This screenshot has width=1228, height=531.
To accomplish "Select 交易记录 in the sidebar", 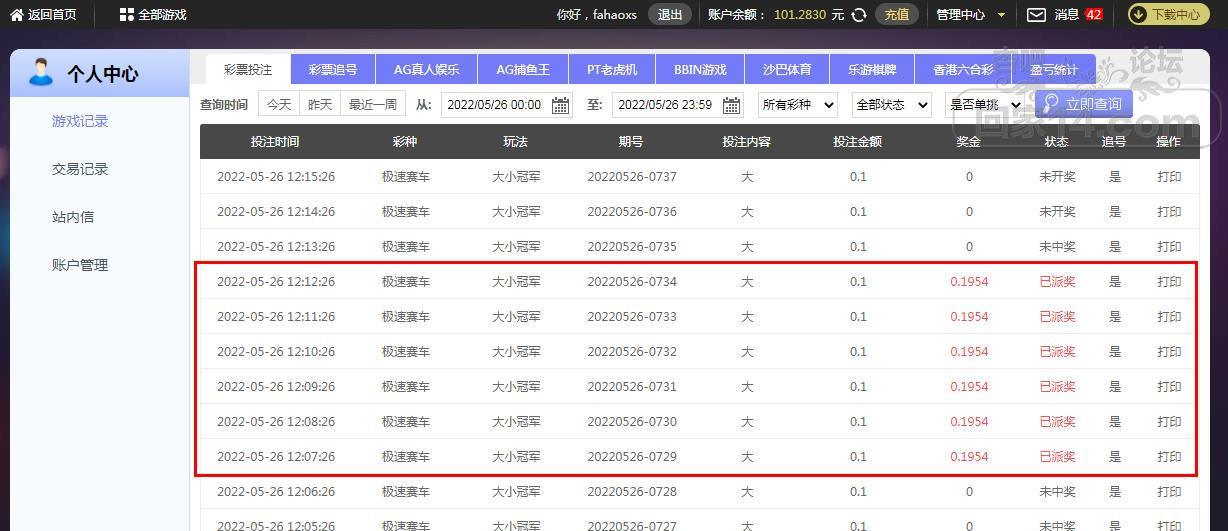I will click(80, 170).
